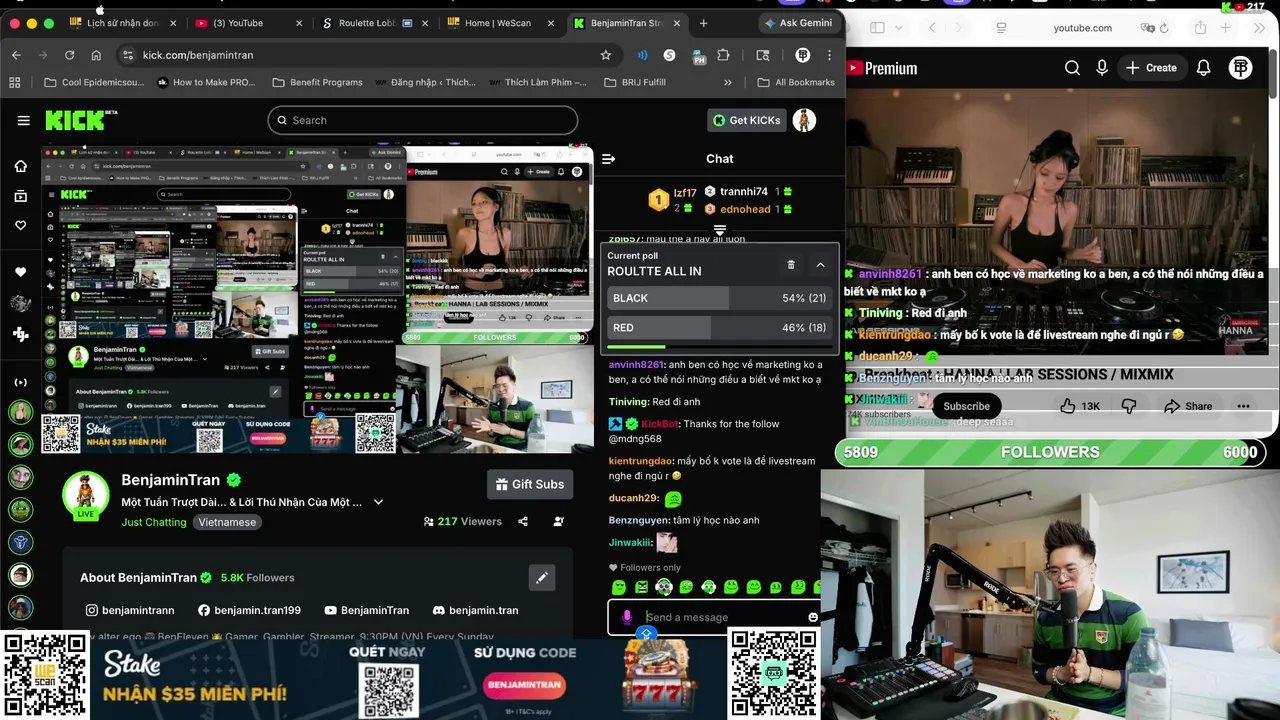1280x720 pixels.
Task: Go back in Chrome
Action: (x=16, y=55)
